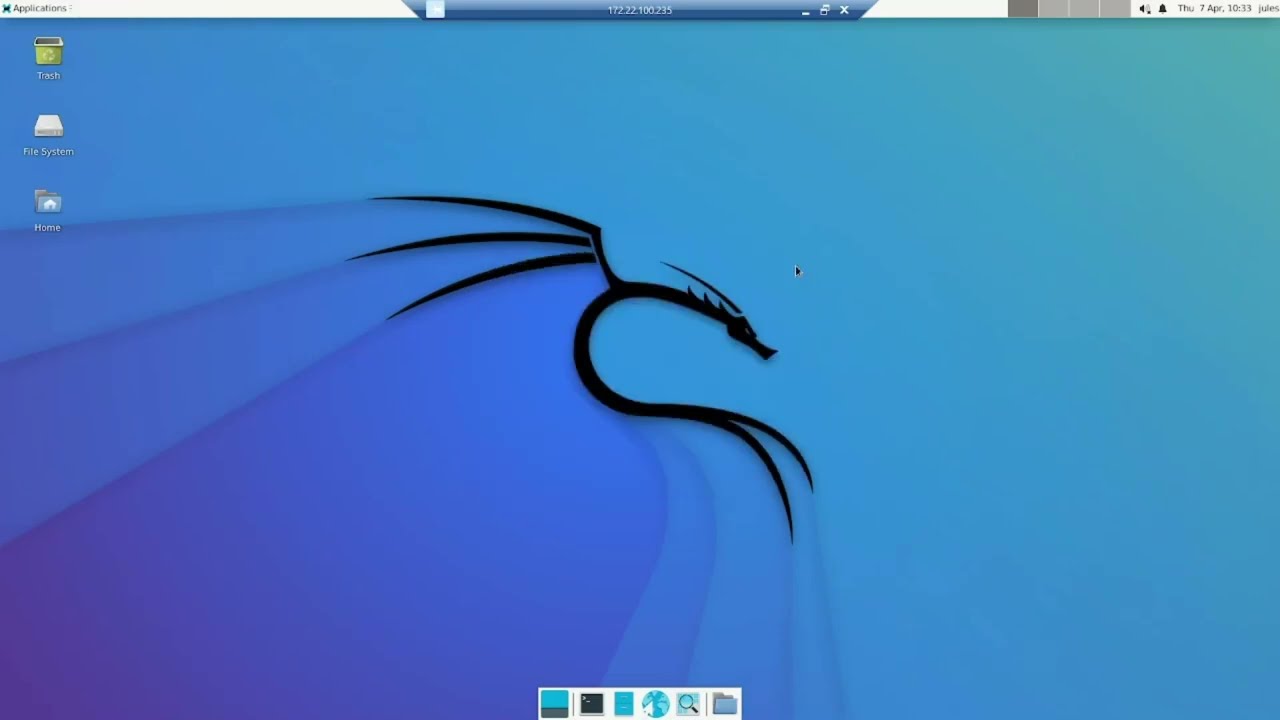The width and height of the screenshot is (1280, 720).
Task: Open the jules user menu
Action: (1268, 8)
